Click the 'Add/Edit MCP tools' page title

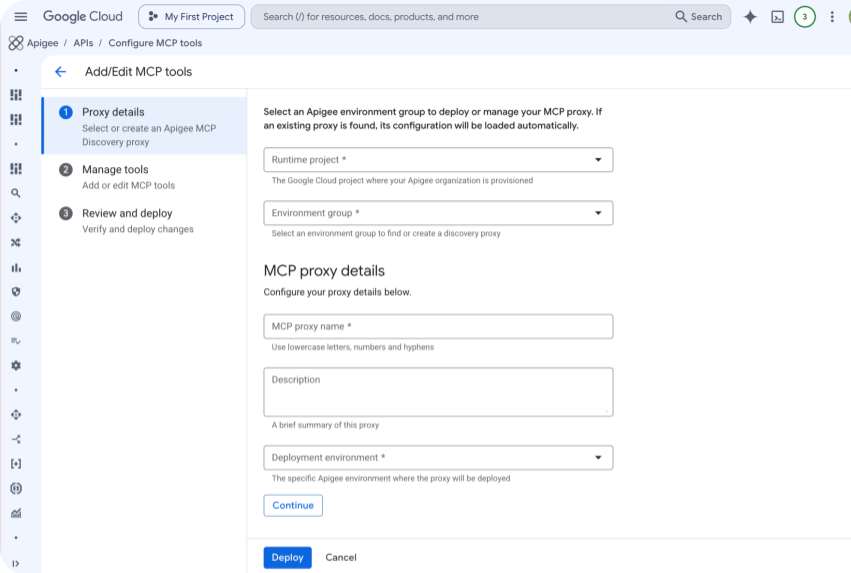pos(138,72)
